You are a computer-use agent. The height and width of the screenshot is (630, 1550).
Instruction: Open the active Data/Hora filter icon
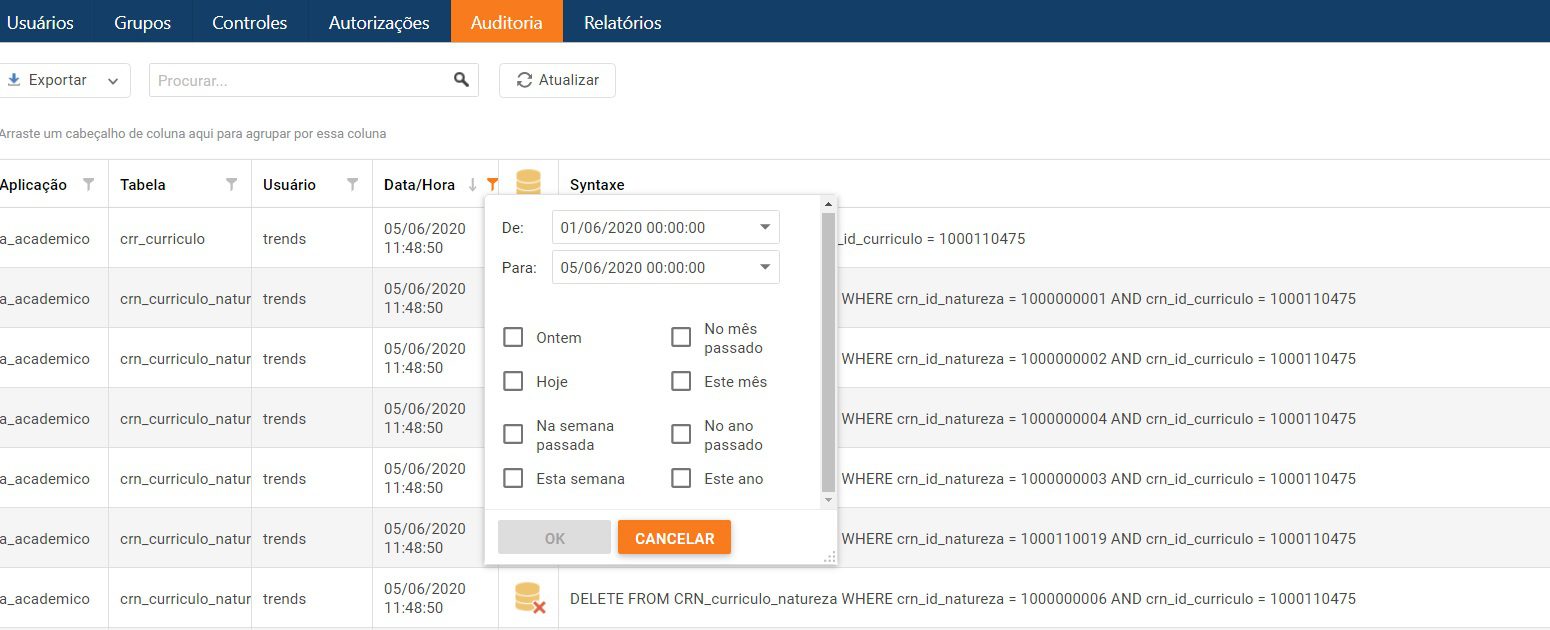(491, 184)
